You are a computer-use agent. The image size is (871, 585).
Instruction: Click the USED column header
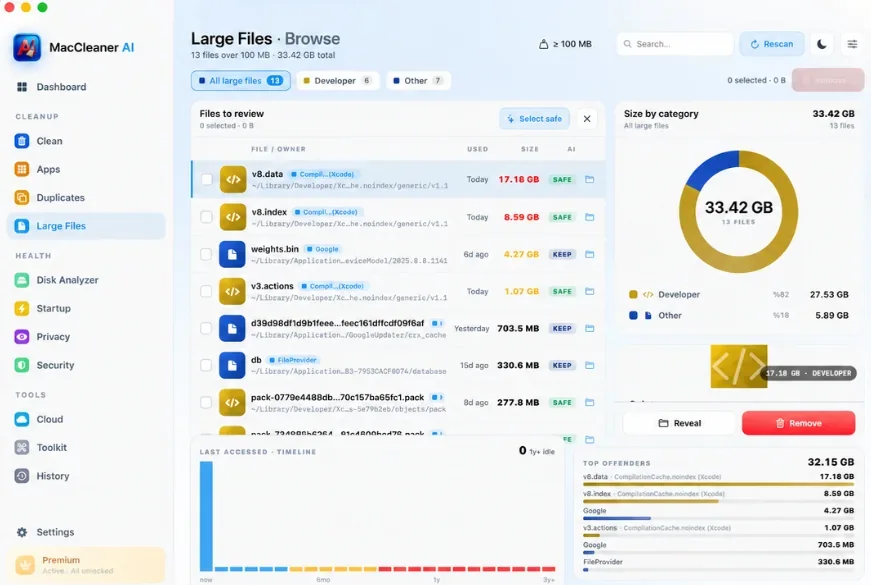(477, 149)
